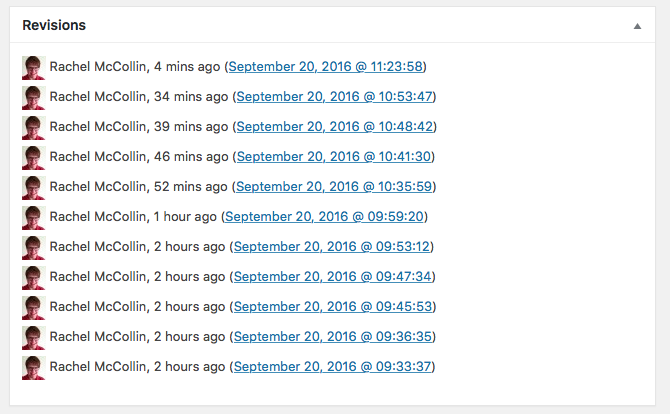Open the September 20, 2016 @ 10:35:59 revision
The width and height of the screenshot is (670, 414).
[x=334, y=187]
